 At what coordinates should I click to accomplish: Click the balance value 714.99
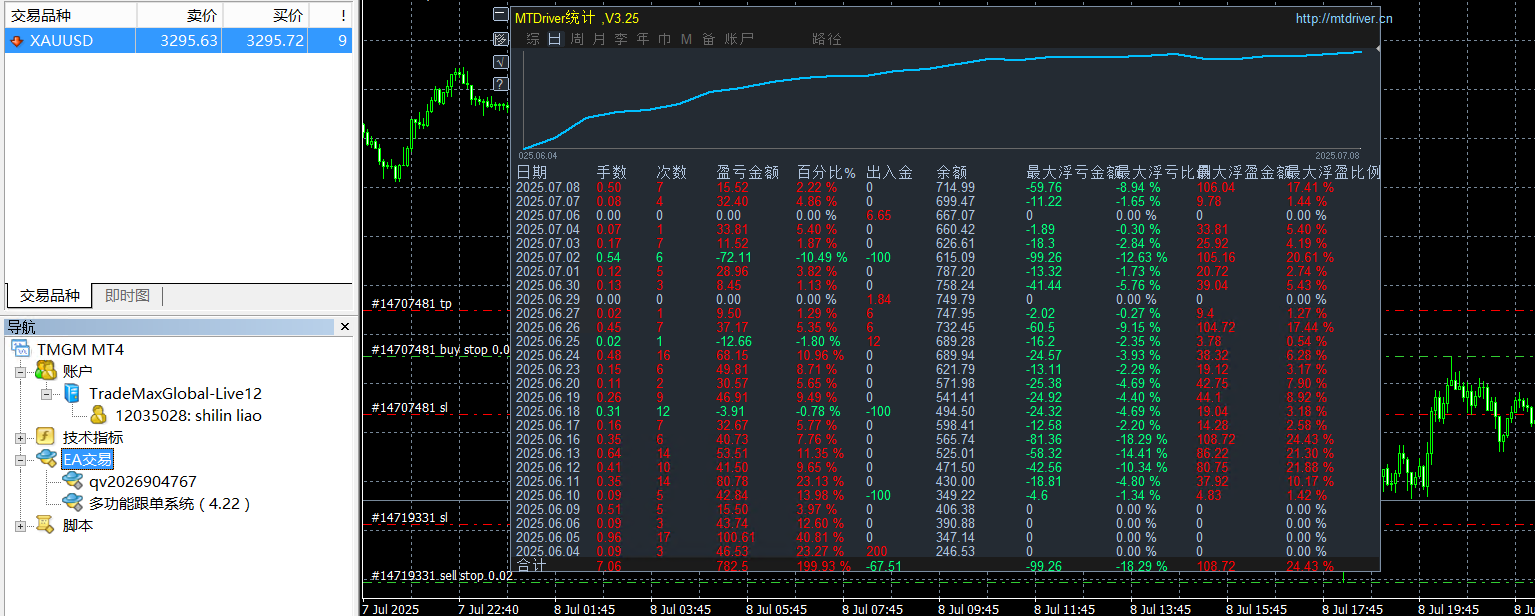pos(955,187)
